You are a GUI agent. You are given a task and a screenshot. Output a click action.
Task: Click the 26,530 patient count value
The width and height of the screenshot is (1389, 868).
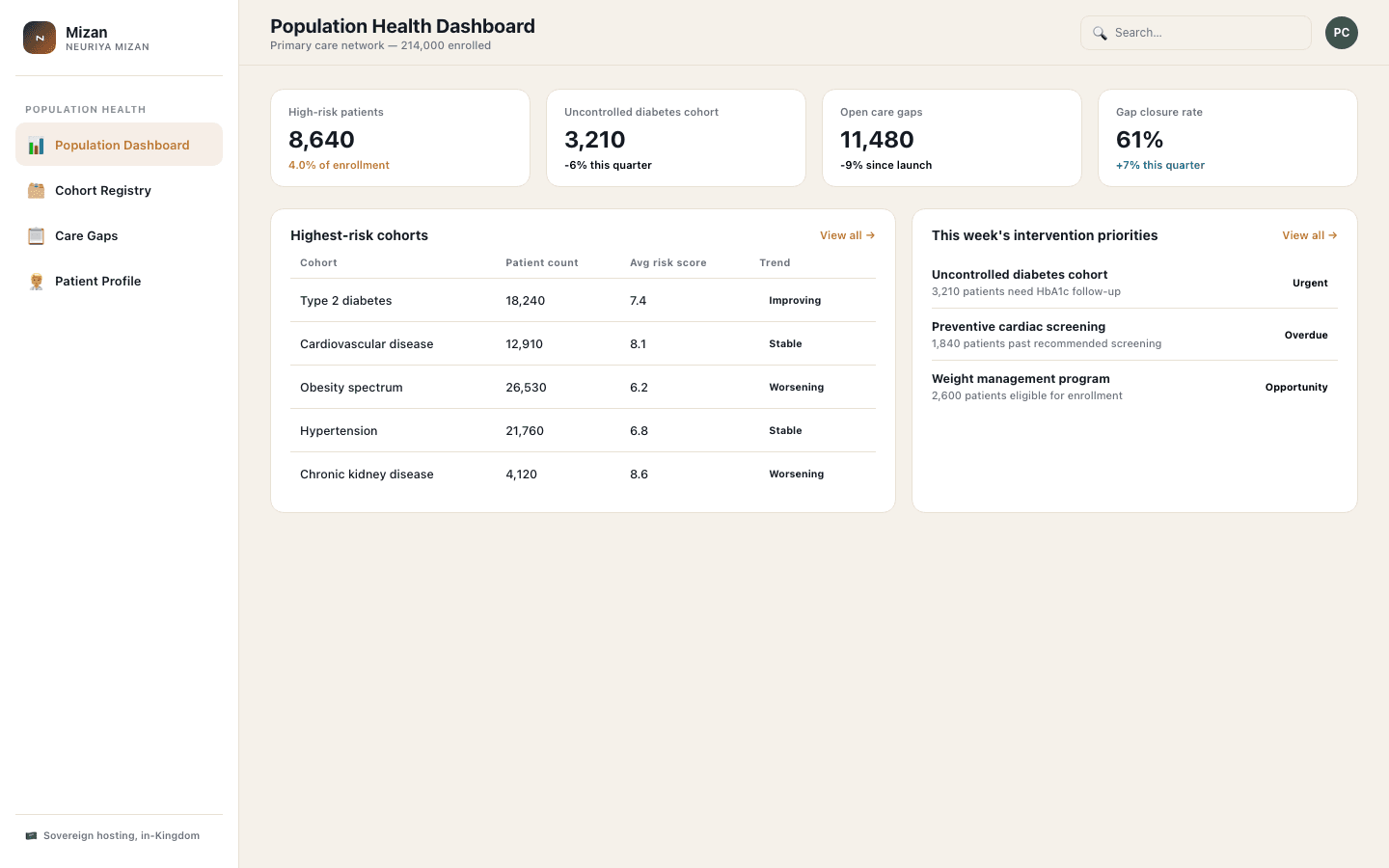click(526, 388)
